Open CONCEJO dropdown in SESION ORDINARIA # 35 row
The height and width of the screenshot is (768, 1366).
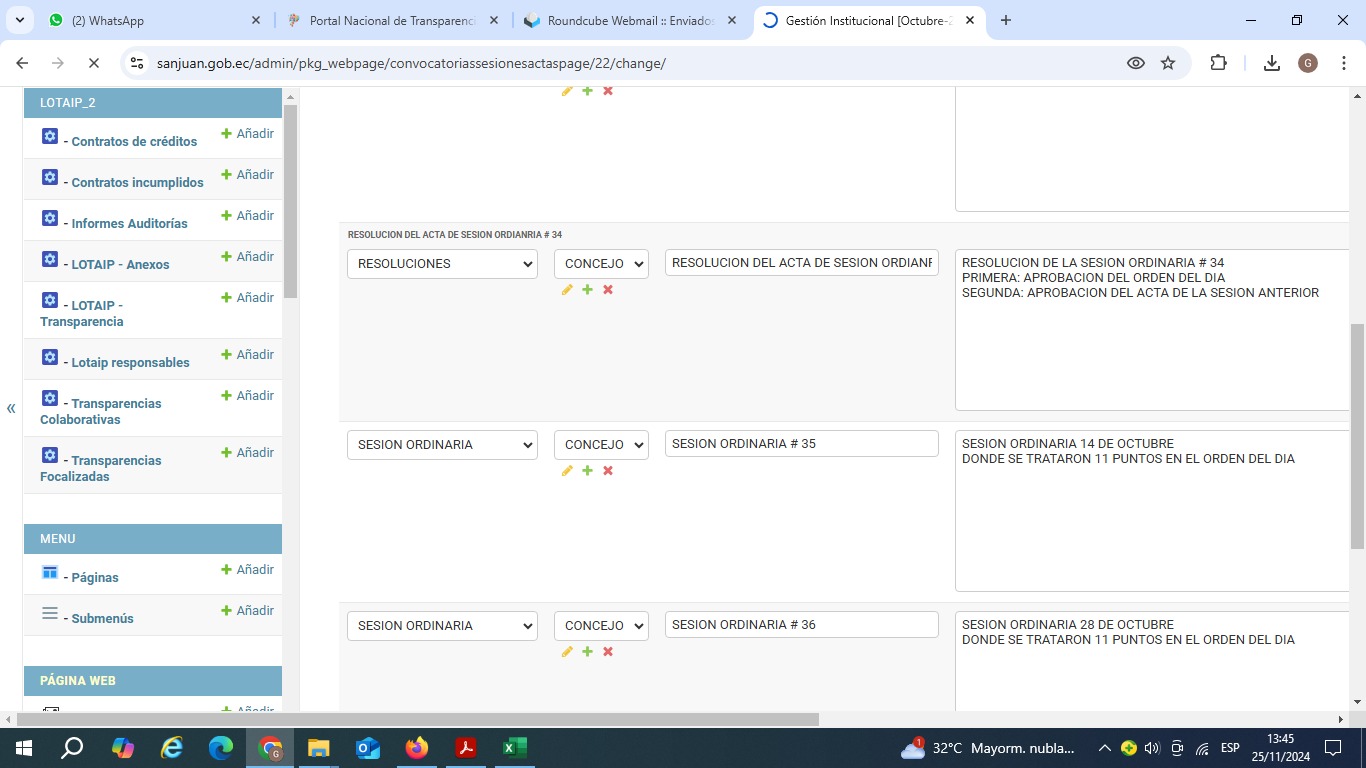(x=601, y=445)
